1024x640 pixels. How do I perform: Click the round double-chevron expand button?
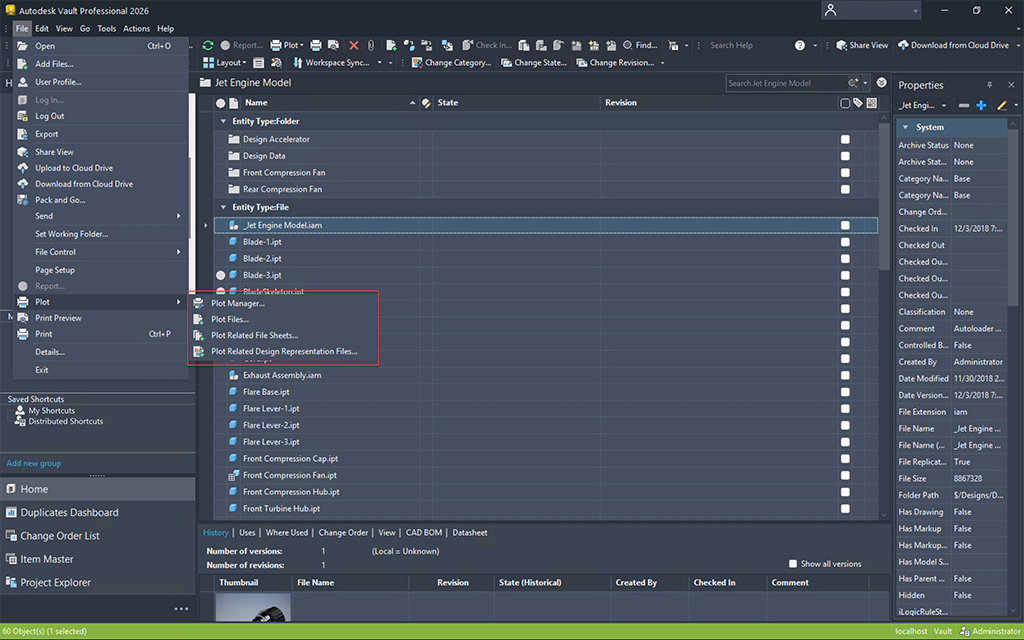[x=882, y=82]
